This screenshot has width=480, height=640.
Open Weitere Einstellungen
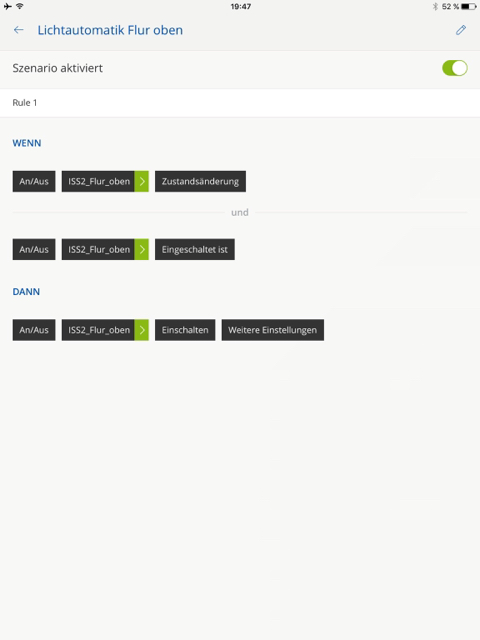(x=273, y=330)
